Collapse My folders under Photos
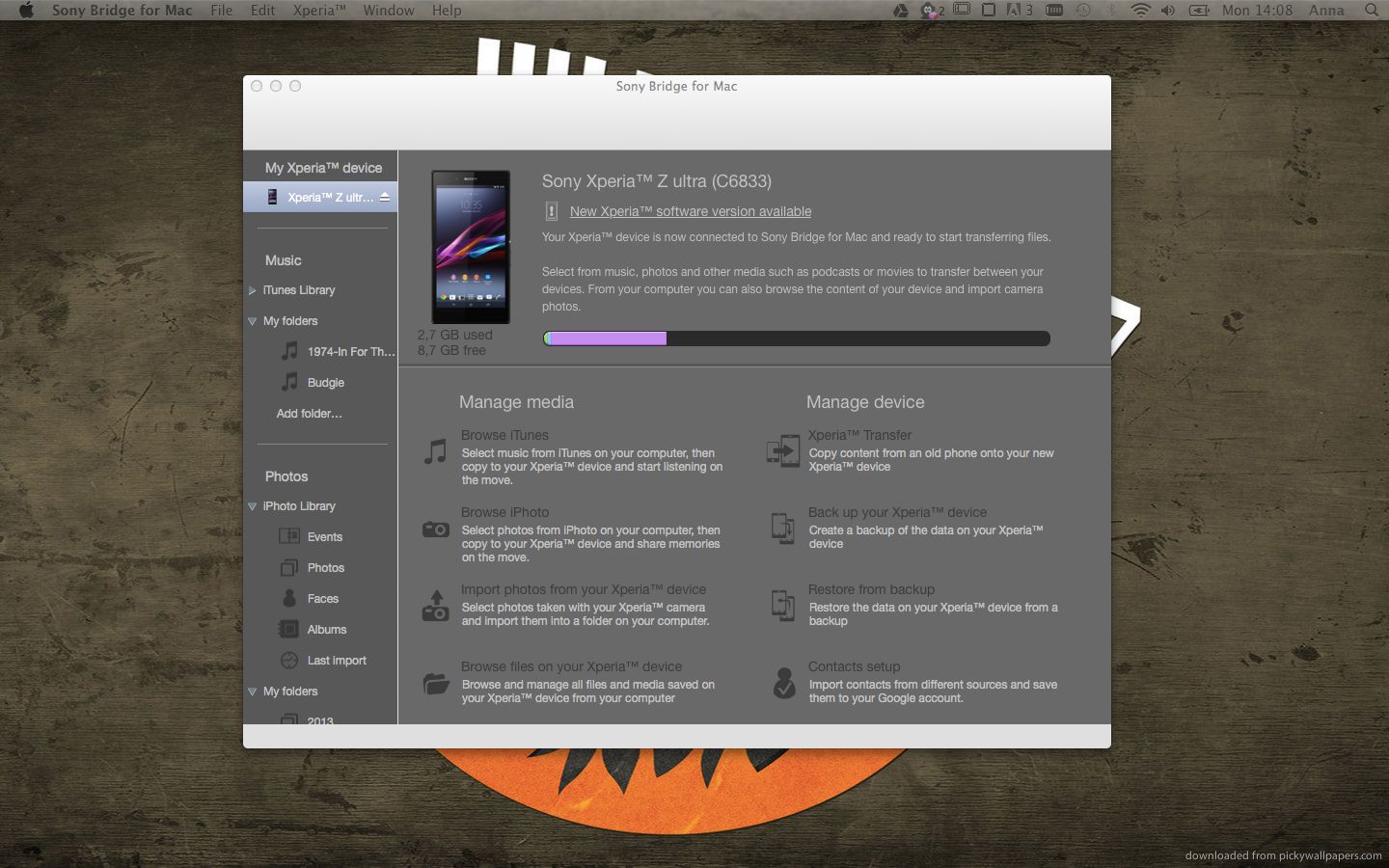Image resolution: width=1389 pixels, height=868 pixels. pos(252,692)
